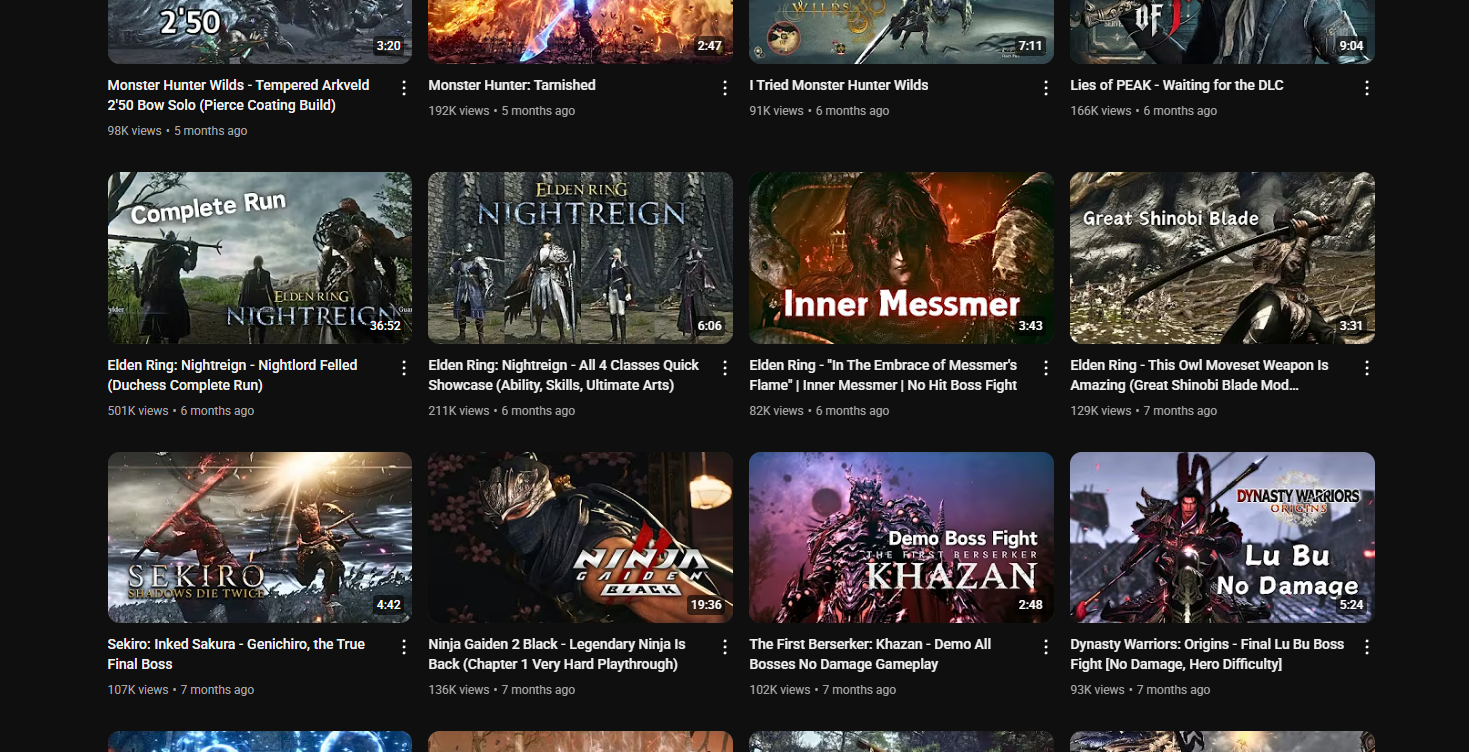1469x752 pixels.
Task: Click '107K views • 7 months ago' text
Action: pos(181,690)
